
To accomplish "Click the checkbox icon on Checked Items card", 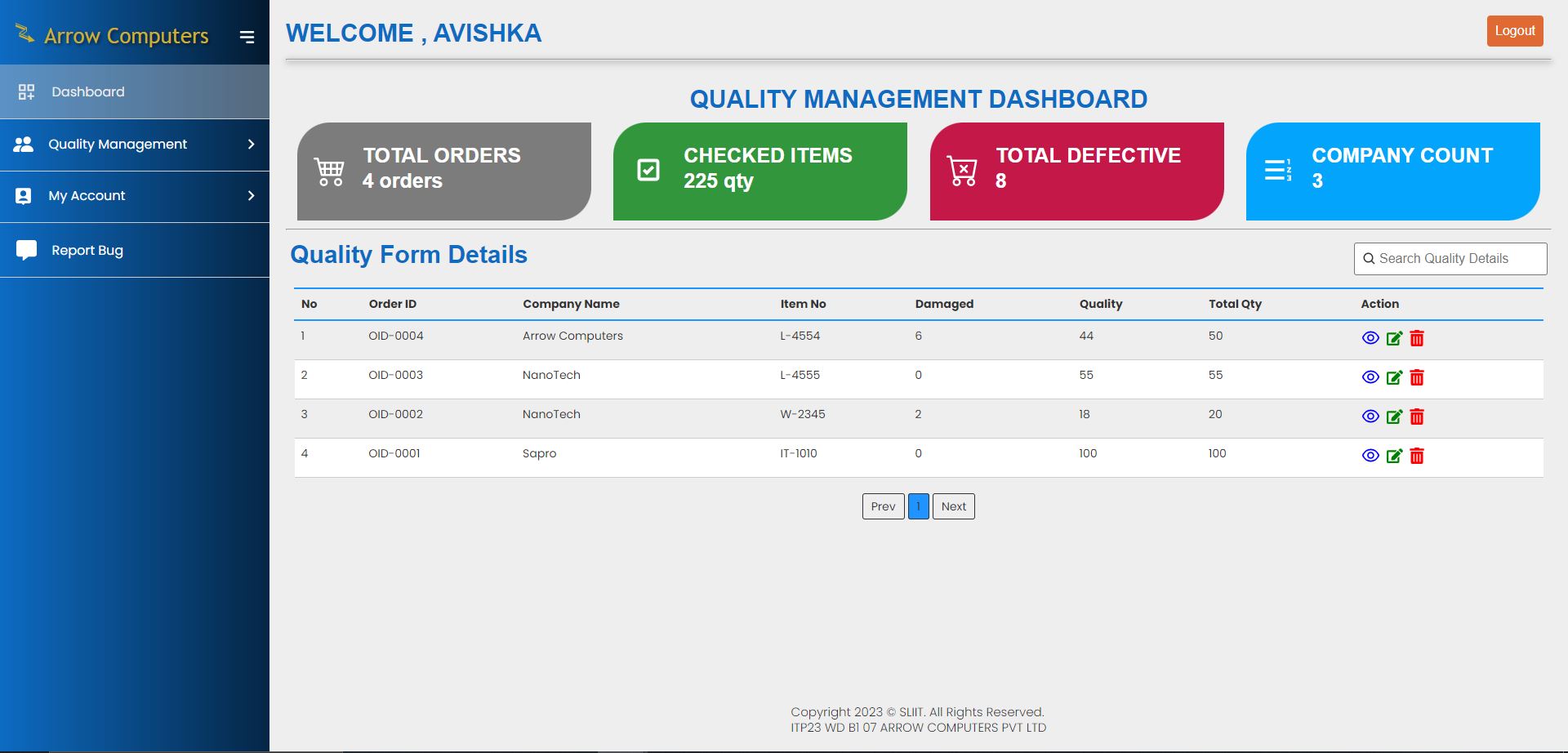I will tap(647, 168).
